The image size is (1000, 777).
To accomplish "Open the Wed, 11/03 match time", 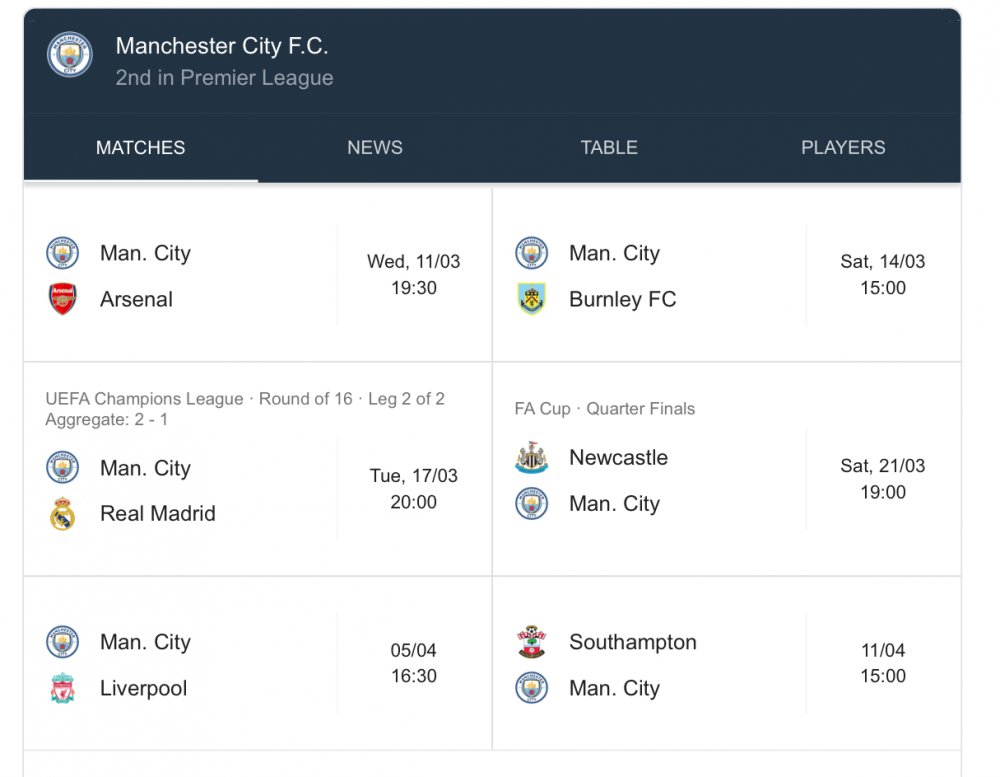I will (x=414, y=275).
